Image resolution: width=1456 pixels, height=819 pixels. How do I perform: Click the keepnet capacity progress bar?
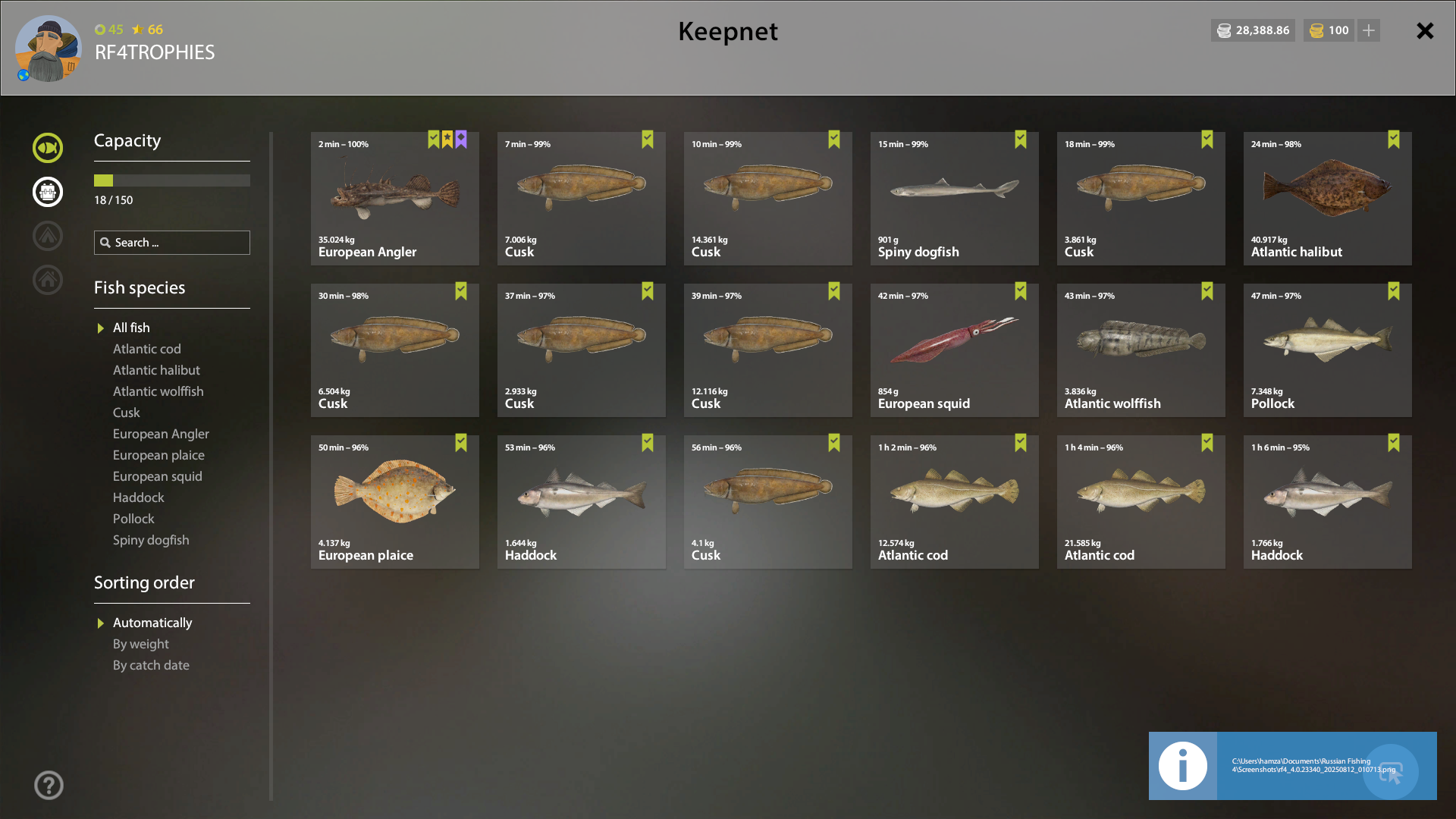172,180
